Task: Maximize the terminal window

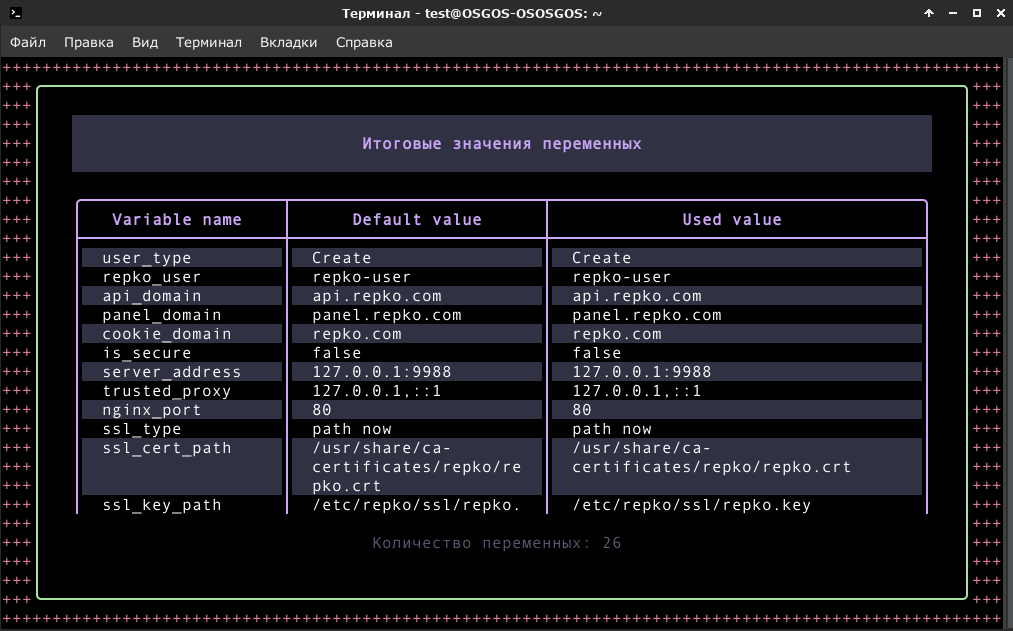Action: [x=977, y=13]
